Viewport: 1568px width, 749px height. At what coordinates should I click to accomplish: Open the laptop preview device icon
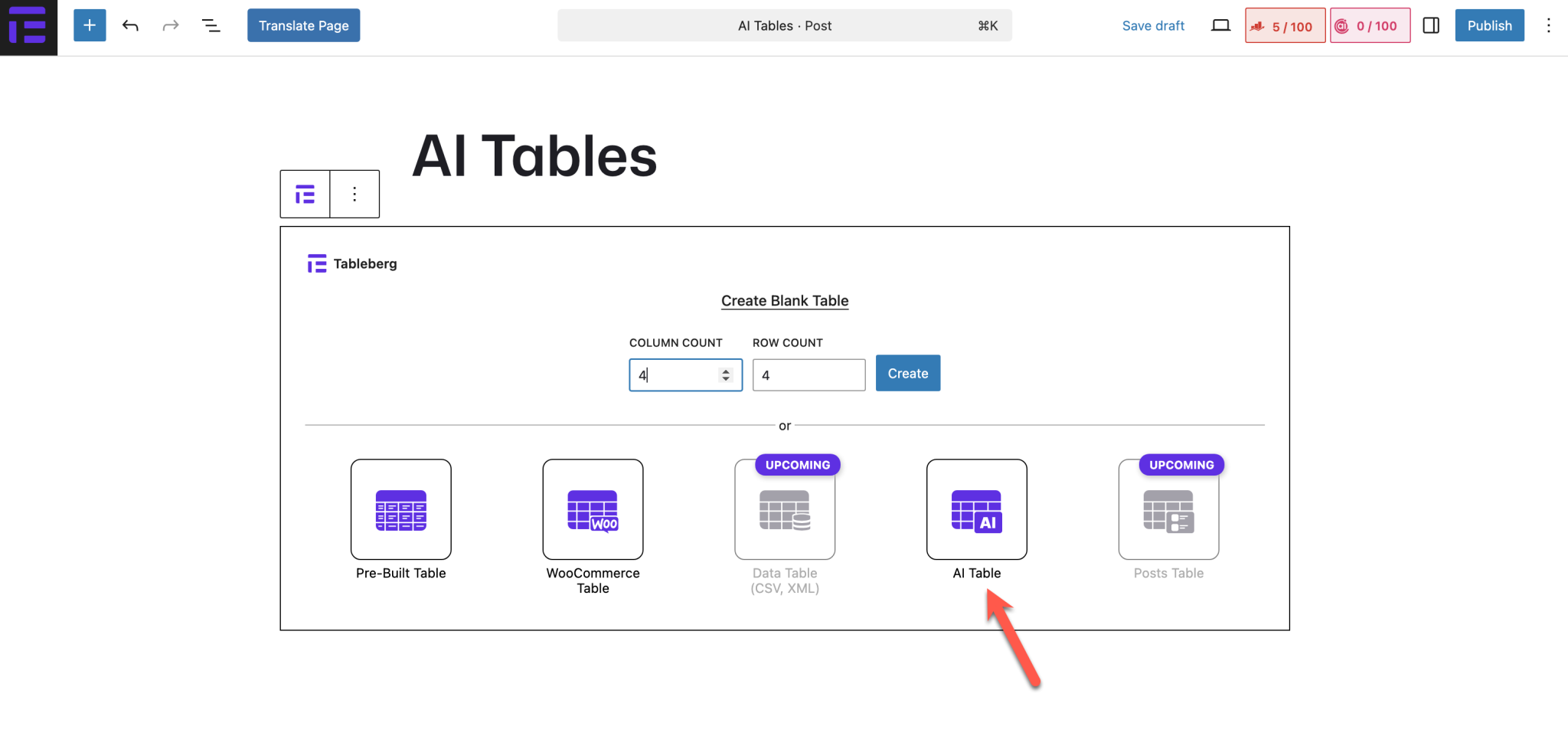(x=1220, y=25)
